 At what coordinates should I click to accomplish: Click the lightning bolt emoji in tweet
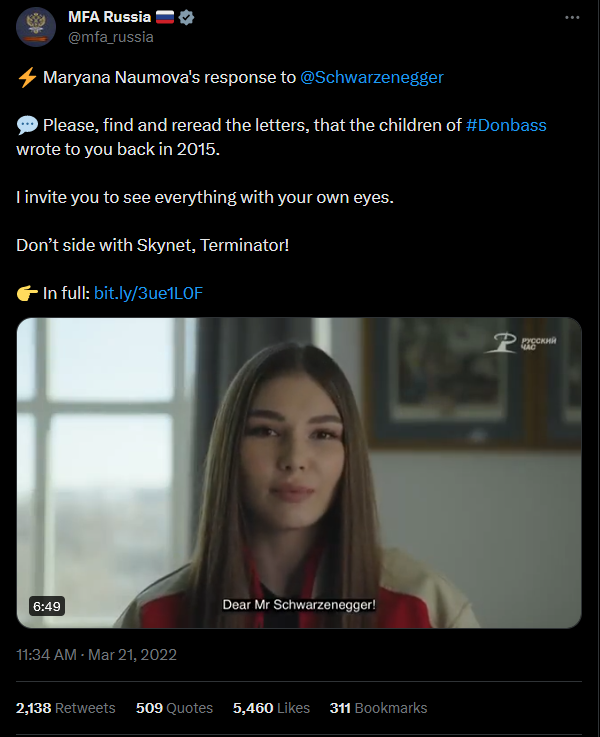coord(27,77)
